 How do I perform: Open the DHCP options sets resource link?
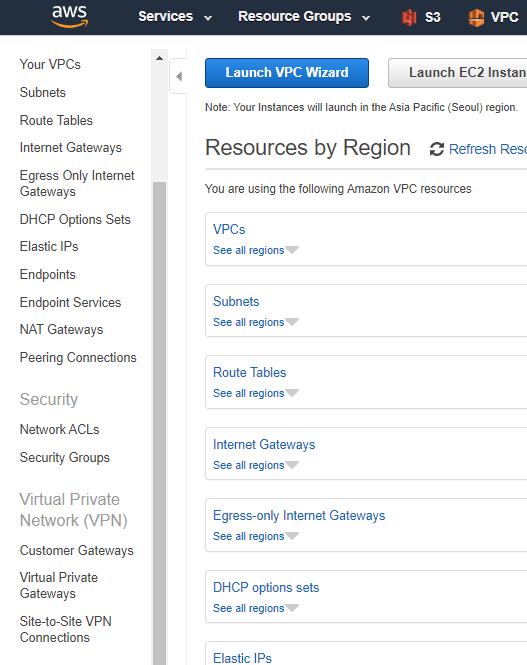pyautogui.click(x=266, y=587)
